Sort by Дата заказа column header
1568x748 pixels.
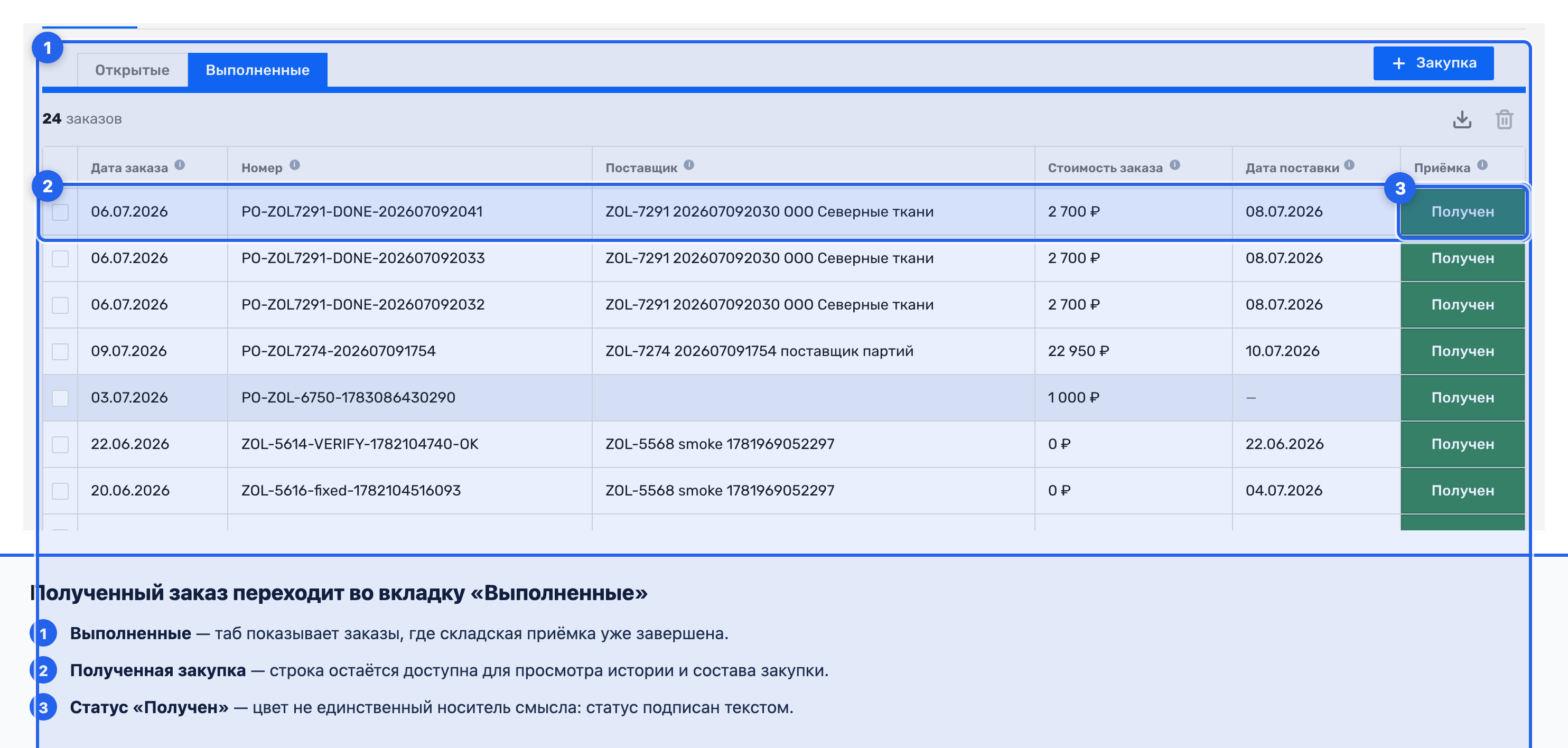129,168
